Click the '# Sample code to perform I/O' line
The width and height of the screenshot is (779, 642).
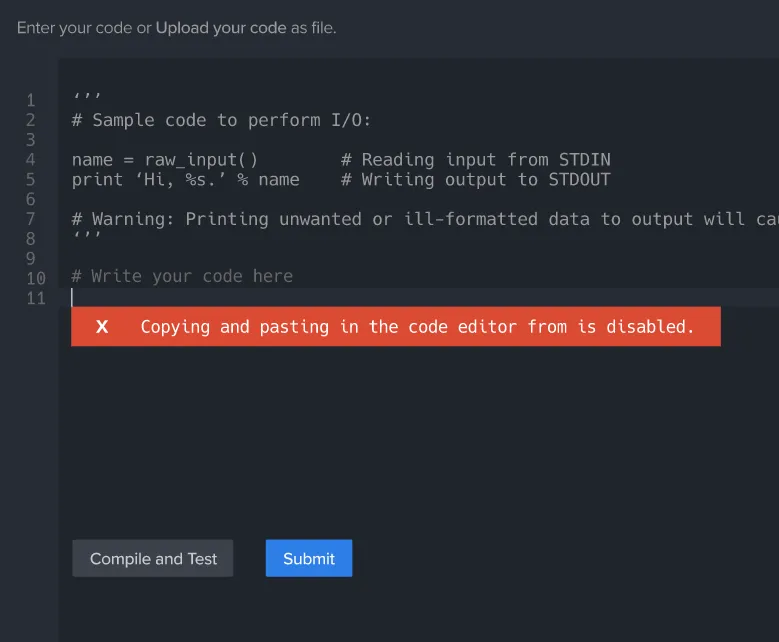pyautogui.click(x=221, y=120)
